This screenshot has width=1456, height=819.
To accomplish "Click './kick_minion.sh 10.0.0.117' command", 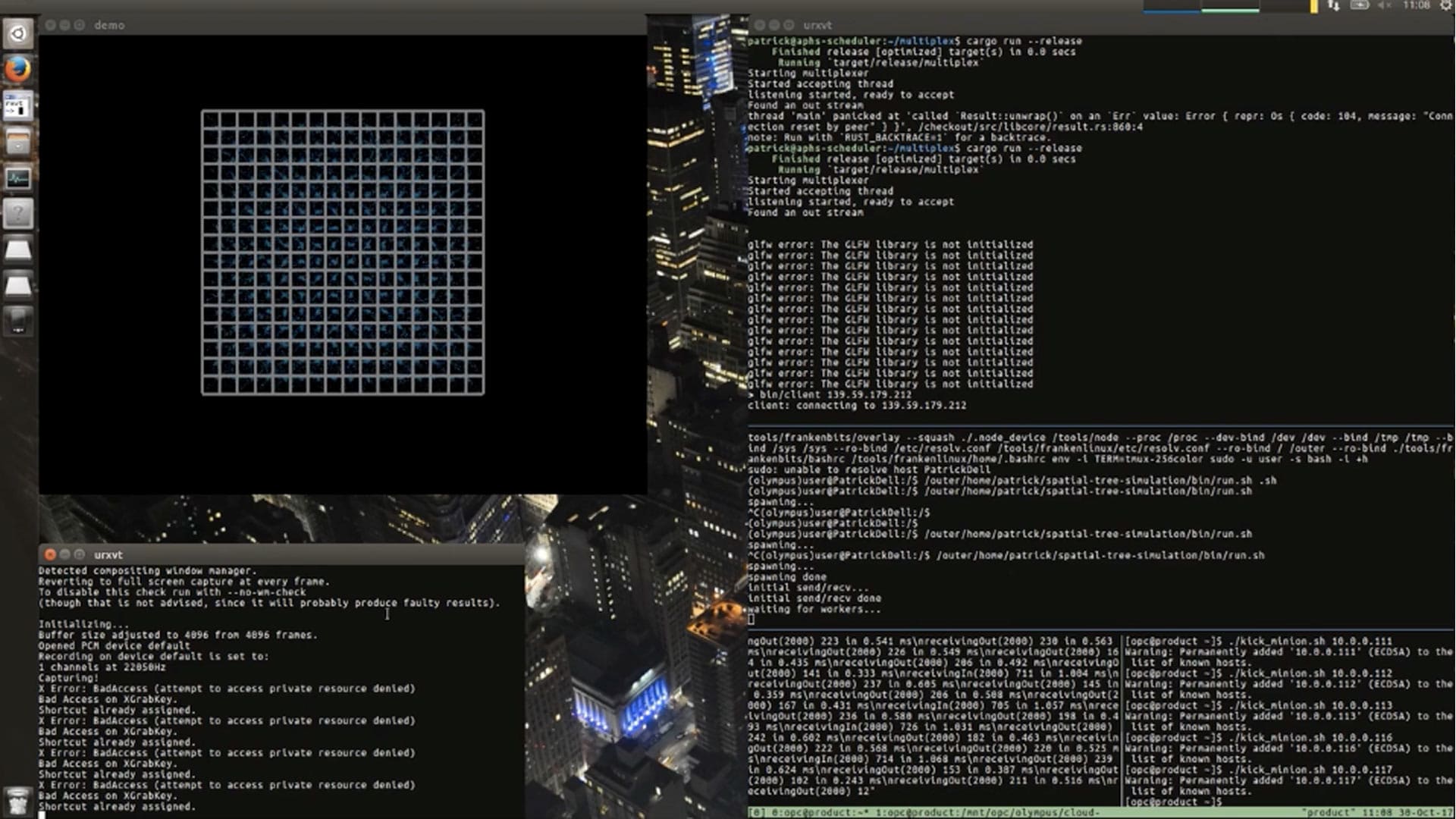I will point(1310,770).
